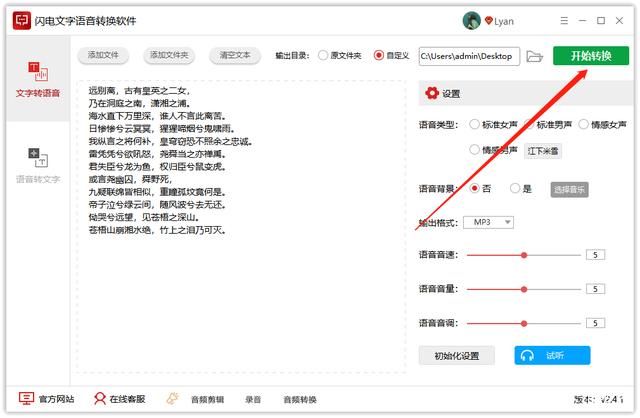Click the 添加文件夹 button

pos(169,55)
